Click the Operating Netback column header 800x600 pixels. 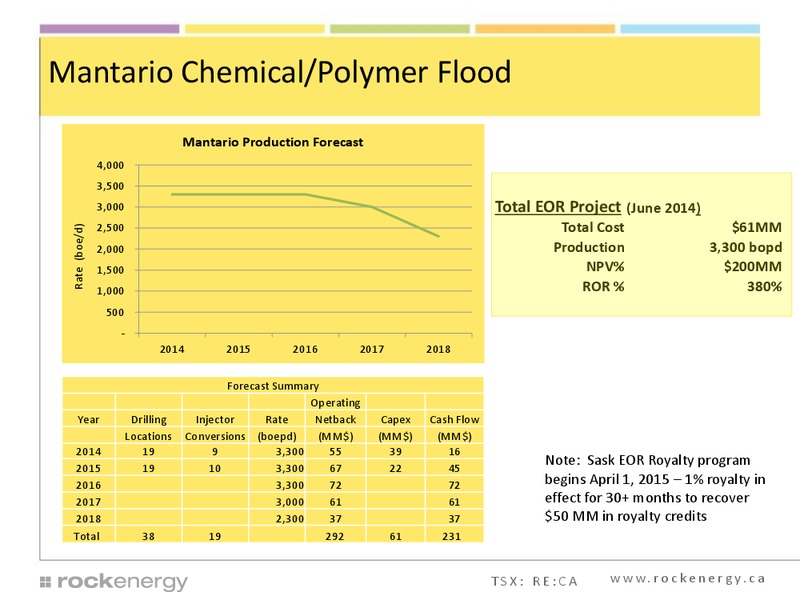point(335,411)
